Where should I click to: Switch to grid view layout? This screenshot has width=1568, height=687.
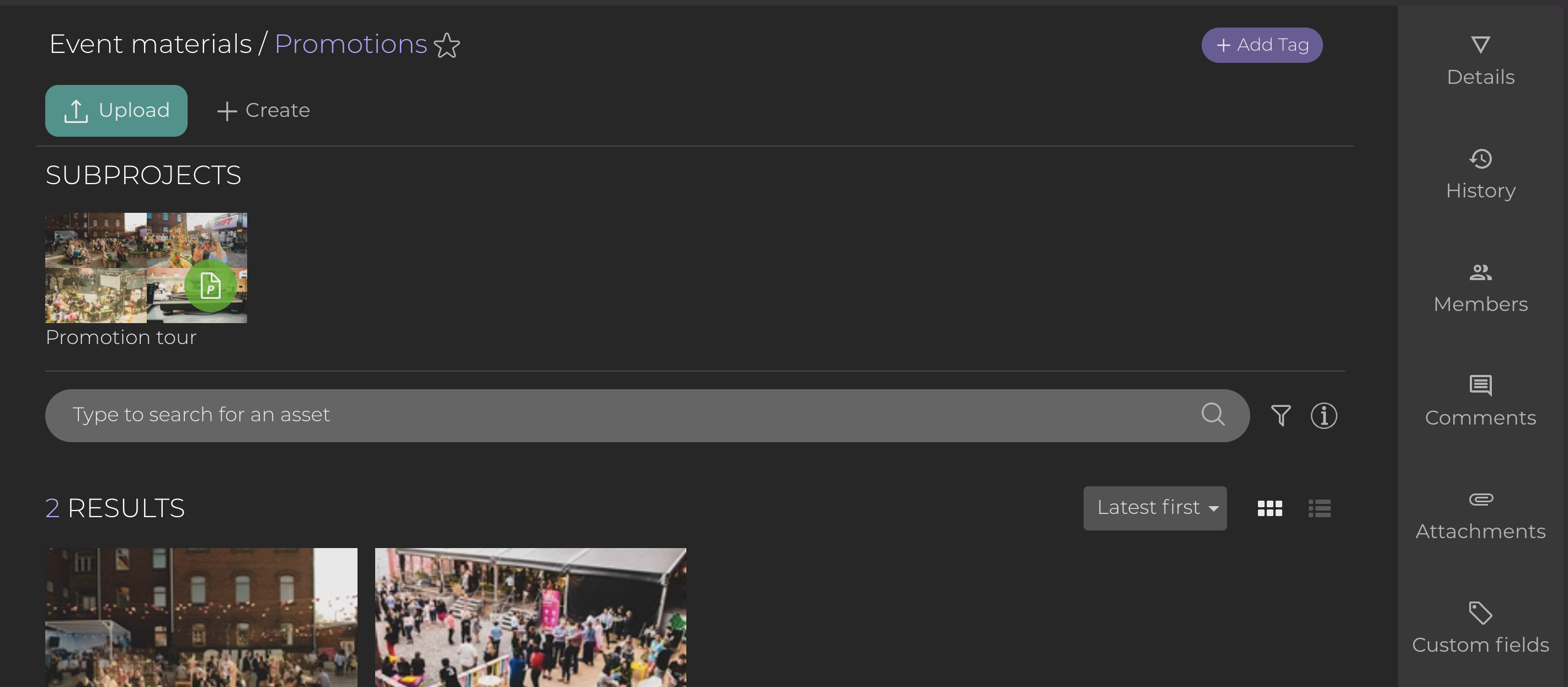tap(1270, 508)
